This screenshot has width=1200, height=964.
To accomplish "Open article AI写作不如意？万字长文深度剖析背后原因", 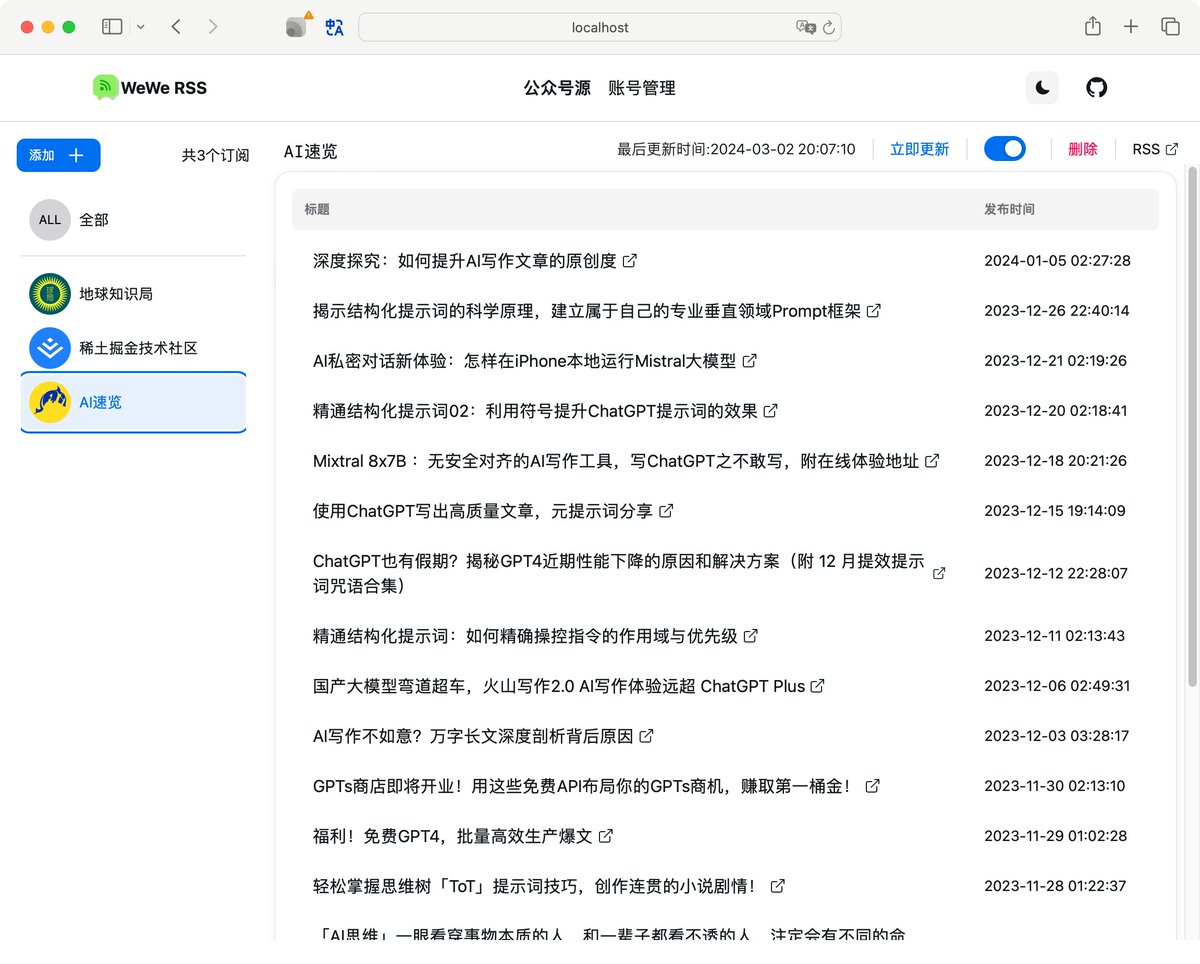I will (473, 736).
